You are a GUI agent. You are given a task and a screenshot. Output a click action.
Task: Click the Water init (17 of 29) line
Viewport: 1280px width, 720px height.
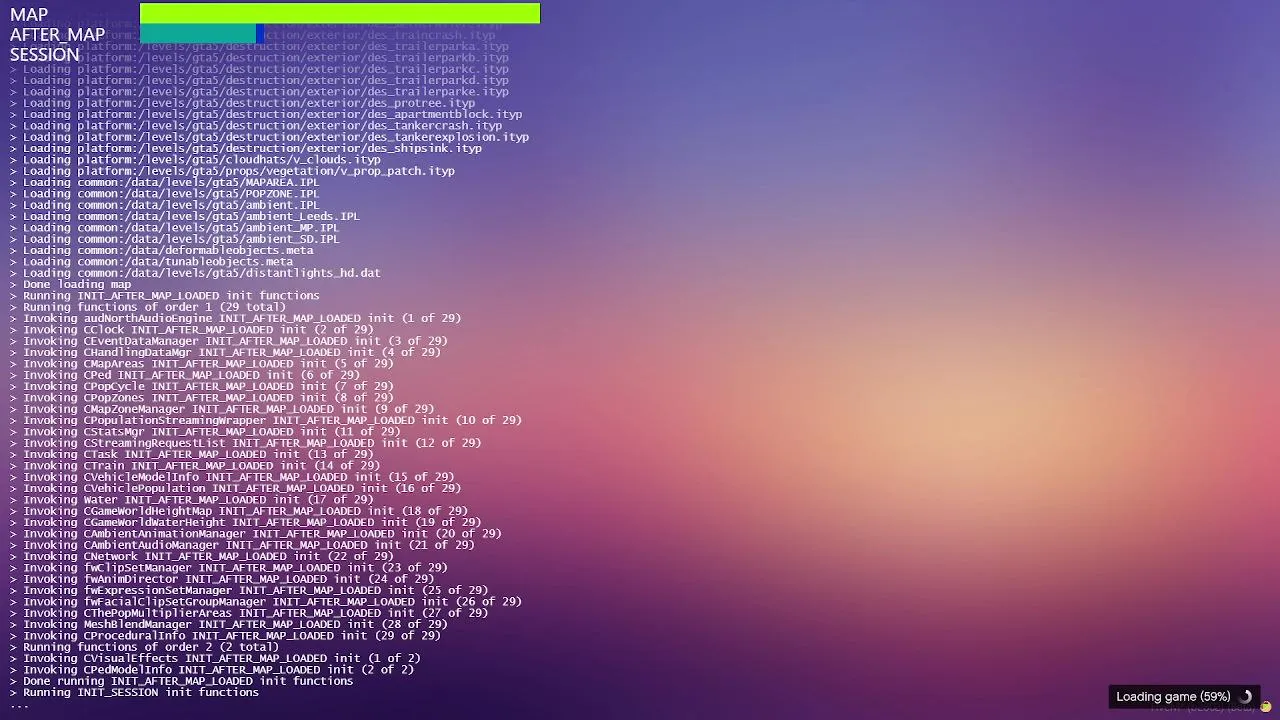pos(192,500)
